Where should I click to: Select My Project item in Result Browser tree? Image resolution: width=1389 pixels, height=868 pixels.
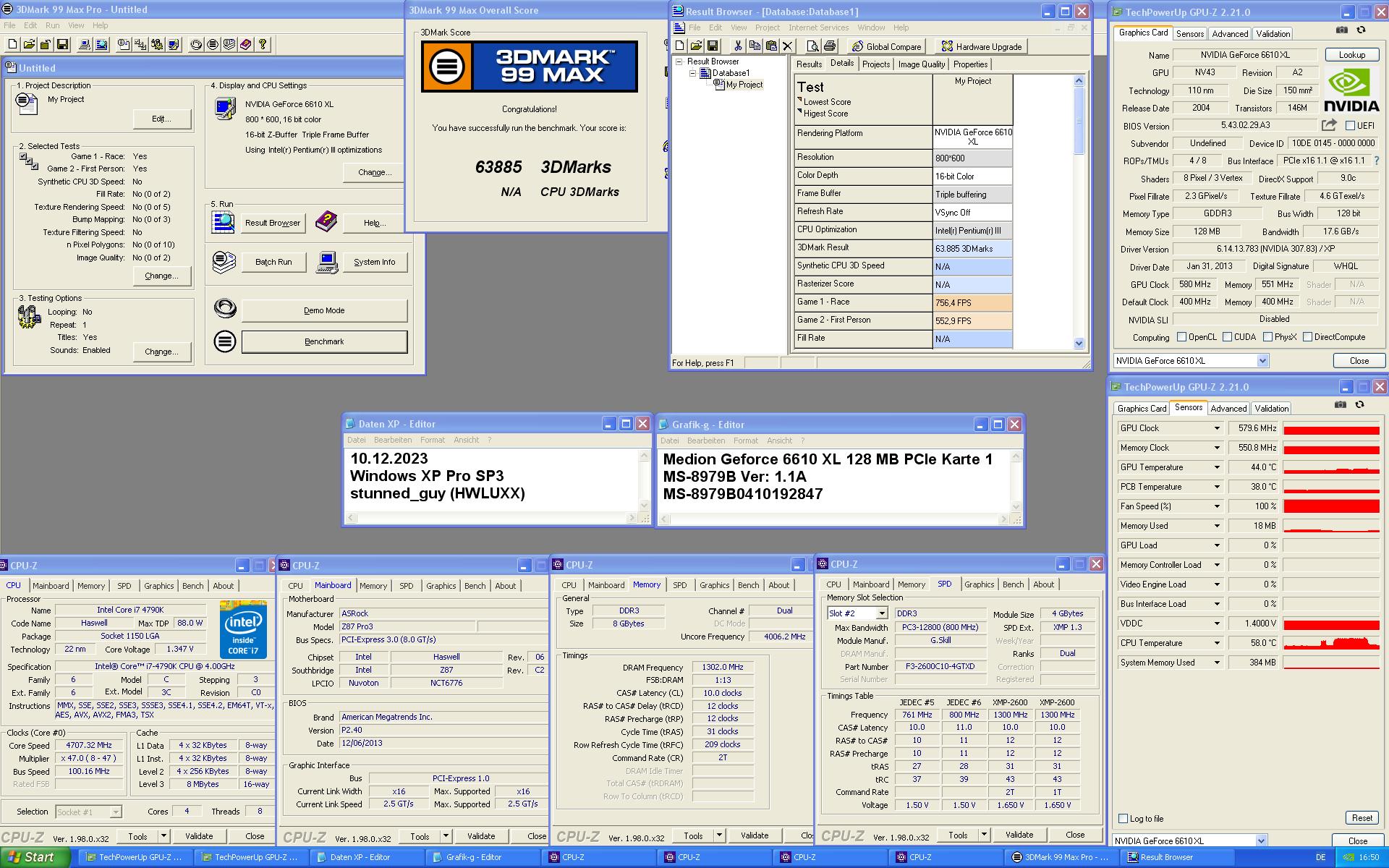point(744,85)
